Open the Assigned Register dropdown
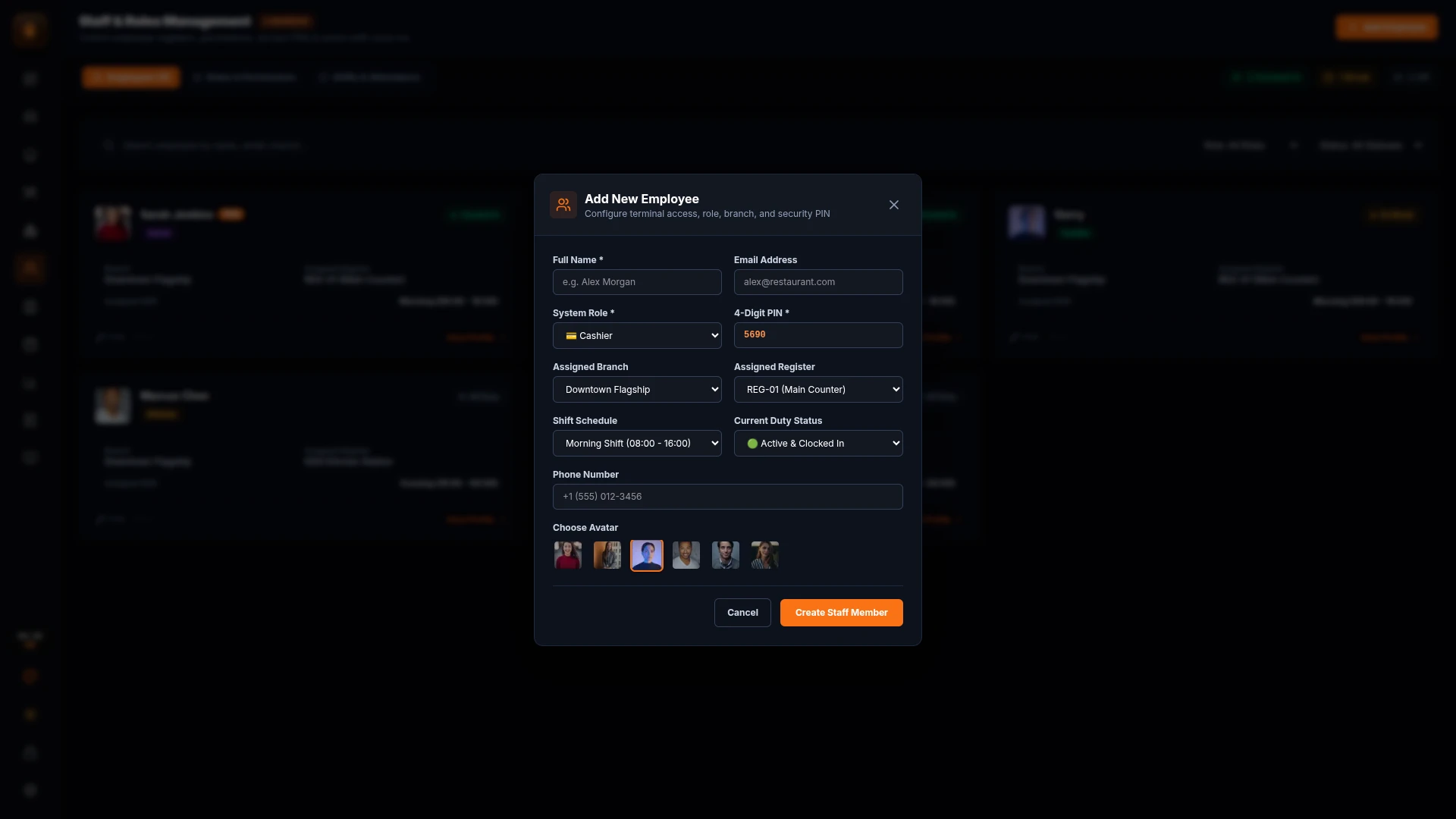This screenshot has height=819, width=1456. pos(818,390)
